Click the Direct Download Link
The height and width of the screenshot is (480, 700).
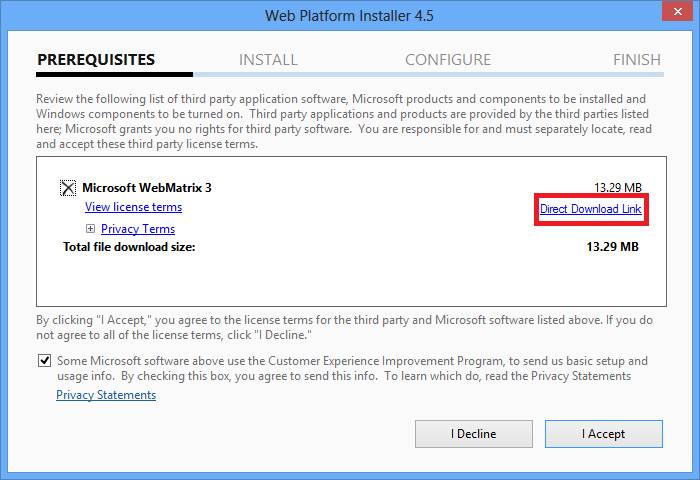pos(590,209)
